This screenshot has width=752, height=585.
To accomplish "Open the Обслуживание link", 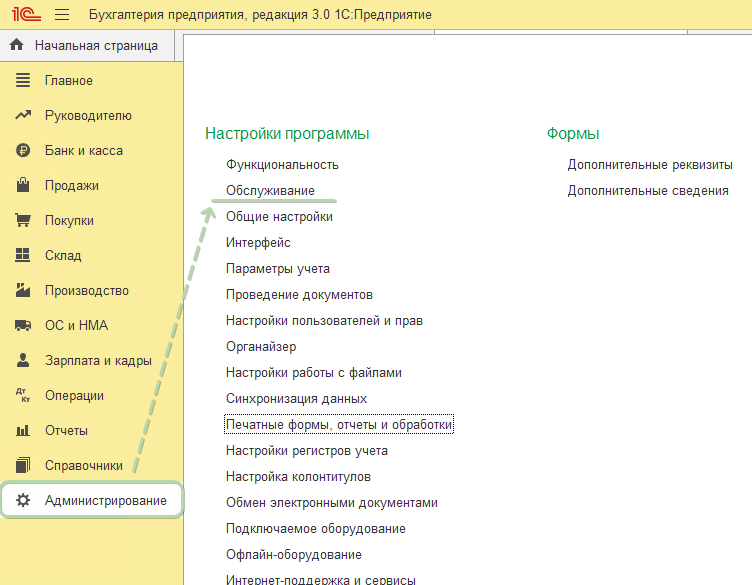I will 270,190.
